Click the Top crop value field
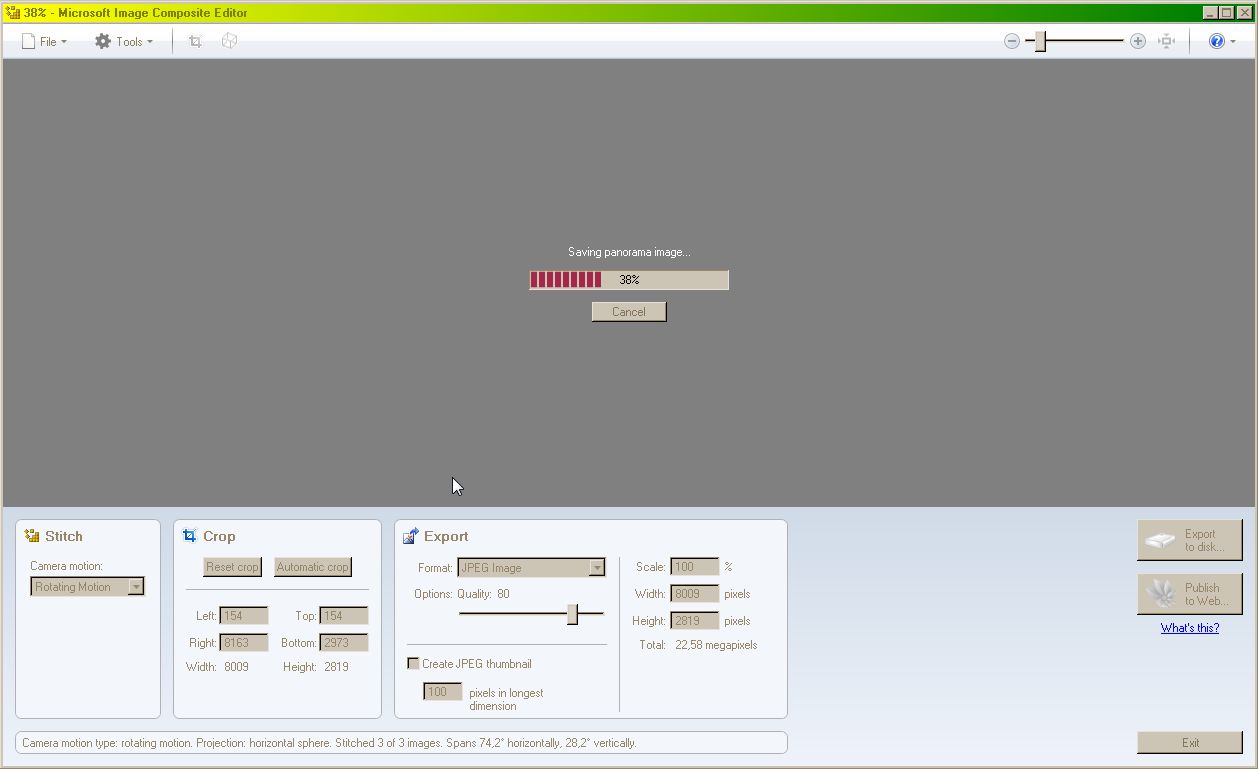 [344, 616]
